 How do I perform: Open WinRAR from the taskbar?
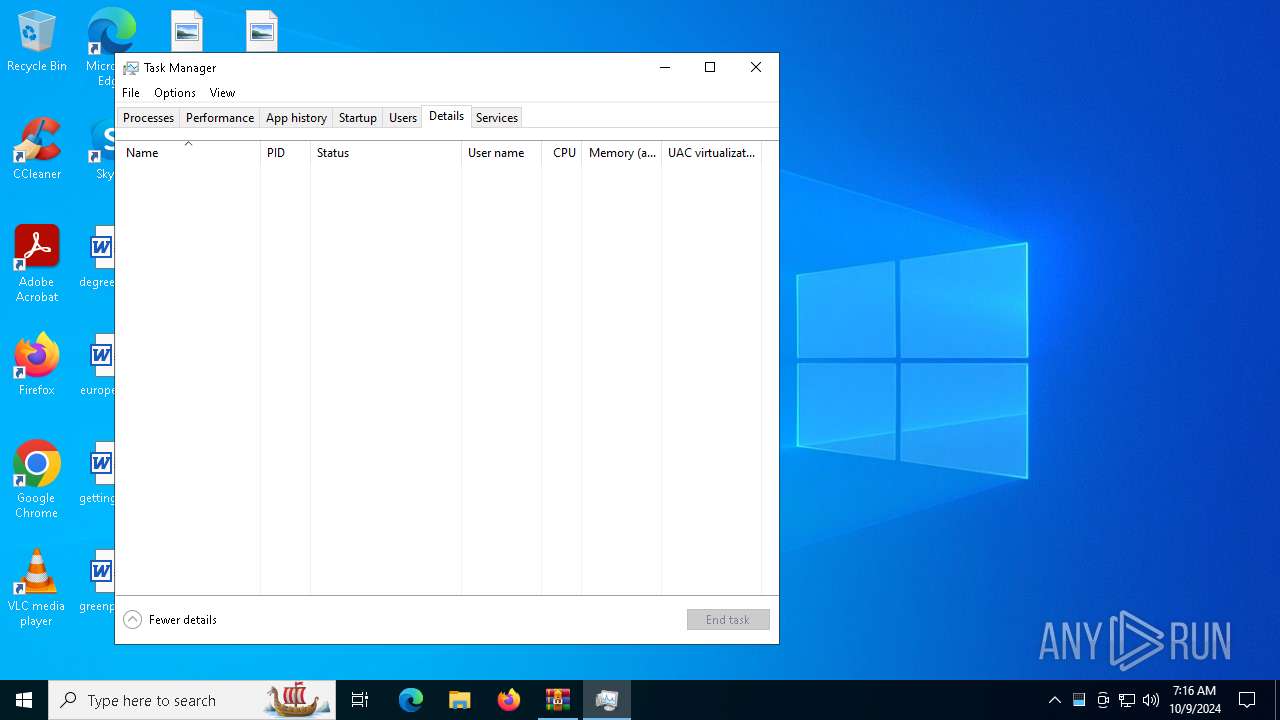[557, 700]
